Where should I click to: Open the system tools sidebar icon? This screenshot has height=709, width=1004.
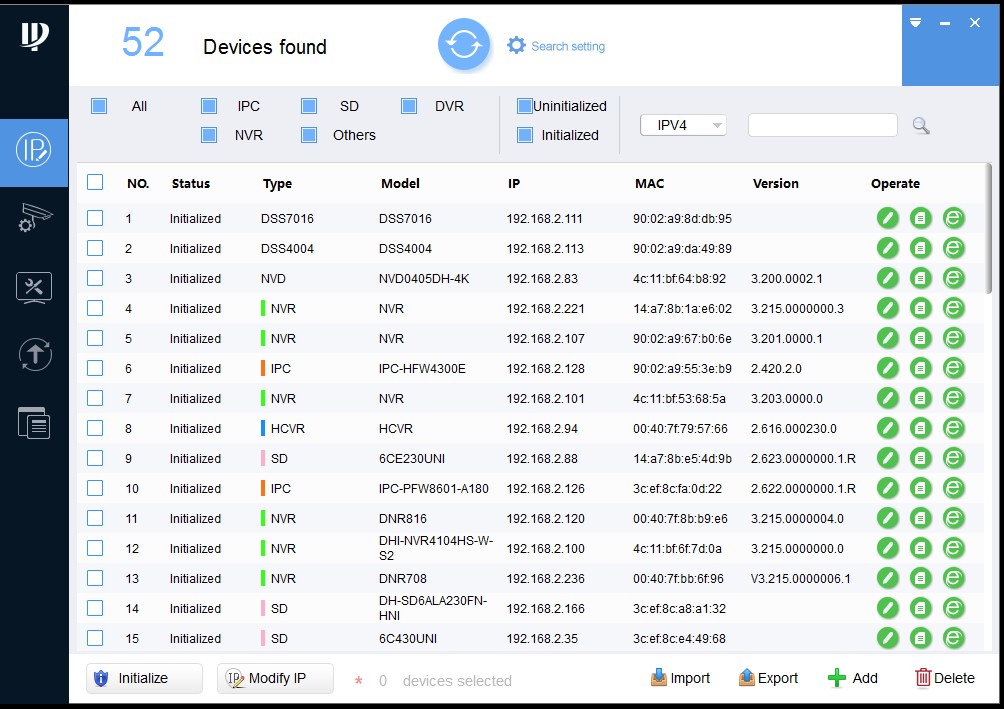coord(34,287)
